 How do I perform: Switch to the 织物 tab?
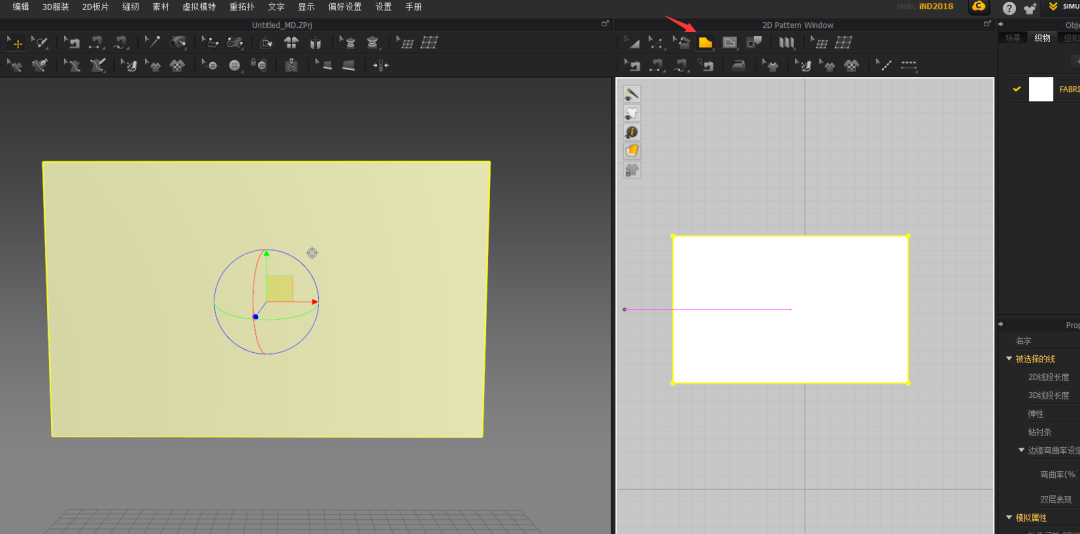tap(1042, 38)
